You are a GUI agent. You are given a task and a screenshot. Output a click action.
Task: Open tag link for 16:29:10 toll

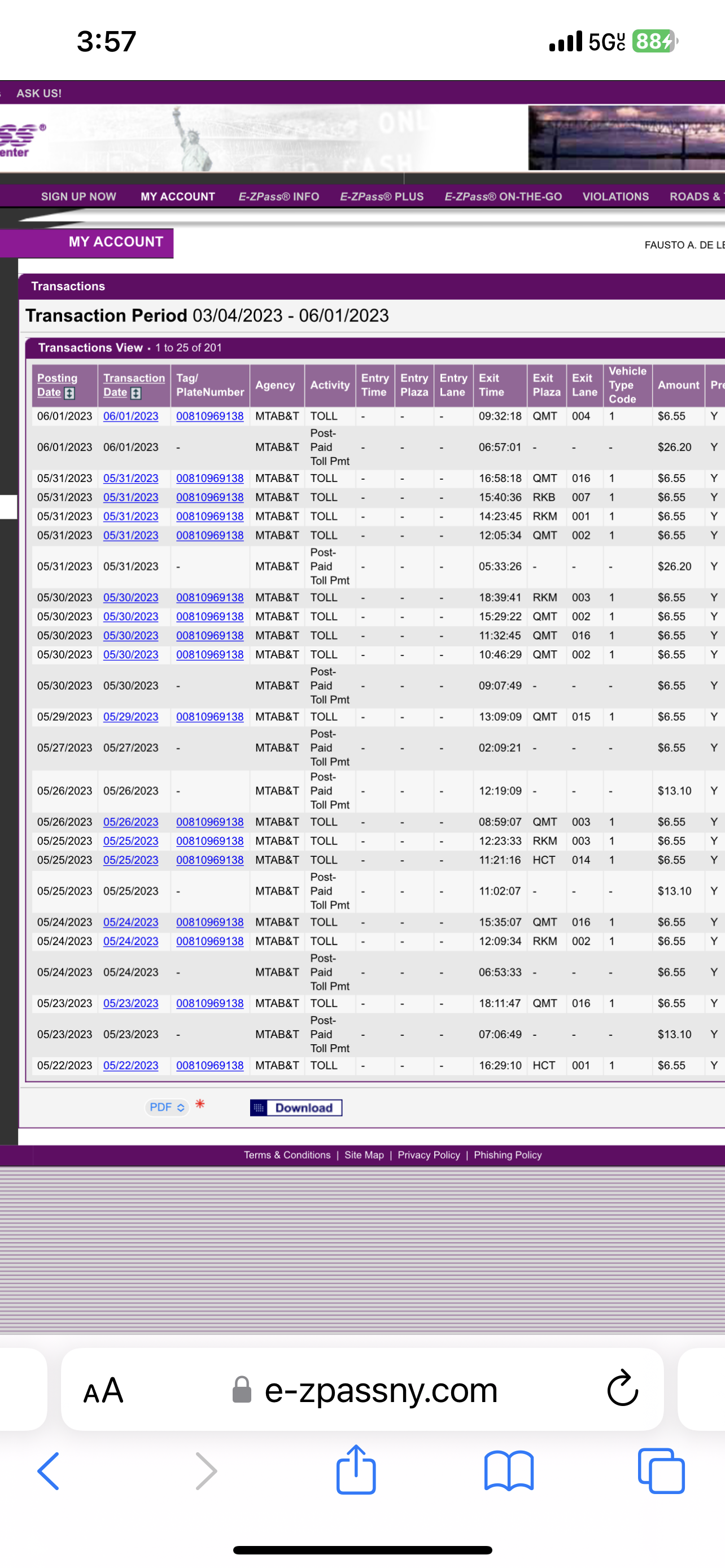click(x=209, y=1065)
